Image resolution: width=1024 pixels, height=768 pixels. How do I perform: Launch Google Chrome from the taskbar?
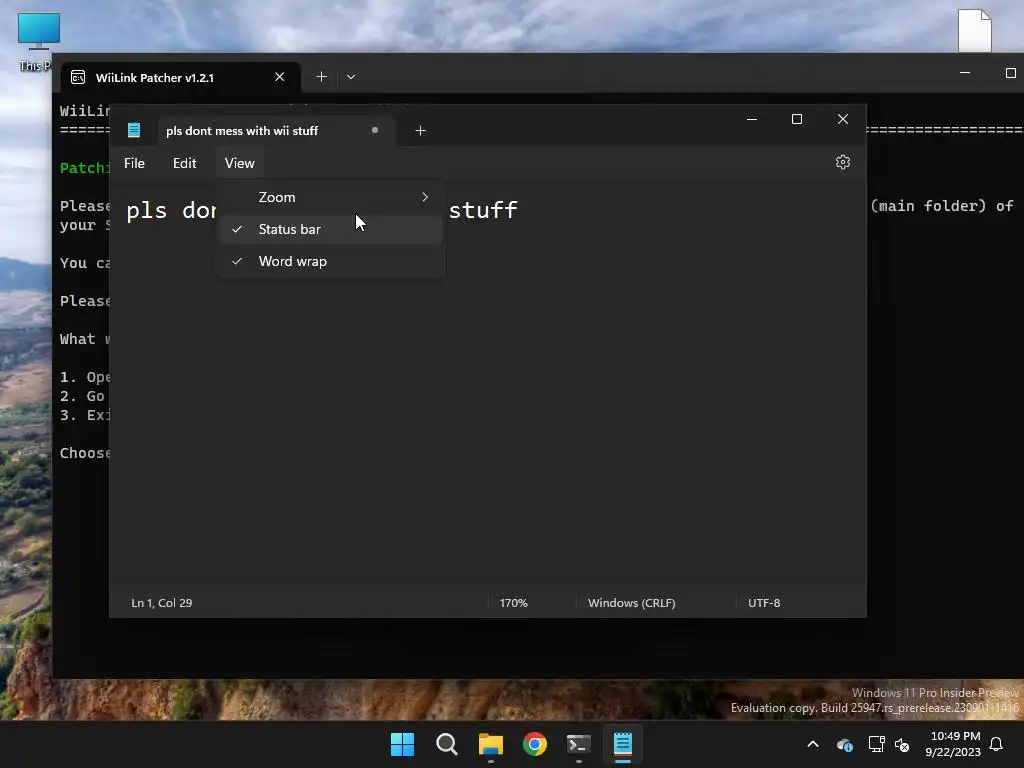pos(534,744)
